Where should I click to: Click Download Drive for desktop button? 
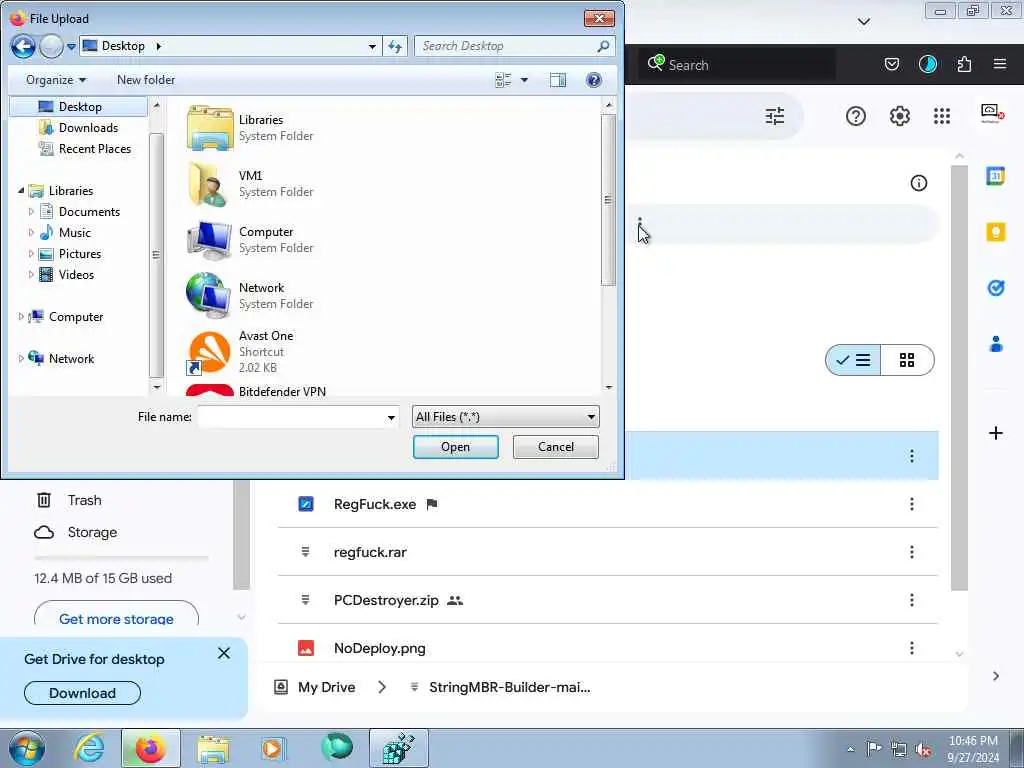[82, 693]
